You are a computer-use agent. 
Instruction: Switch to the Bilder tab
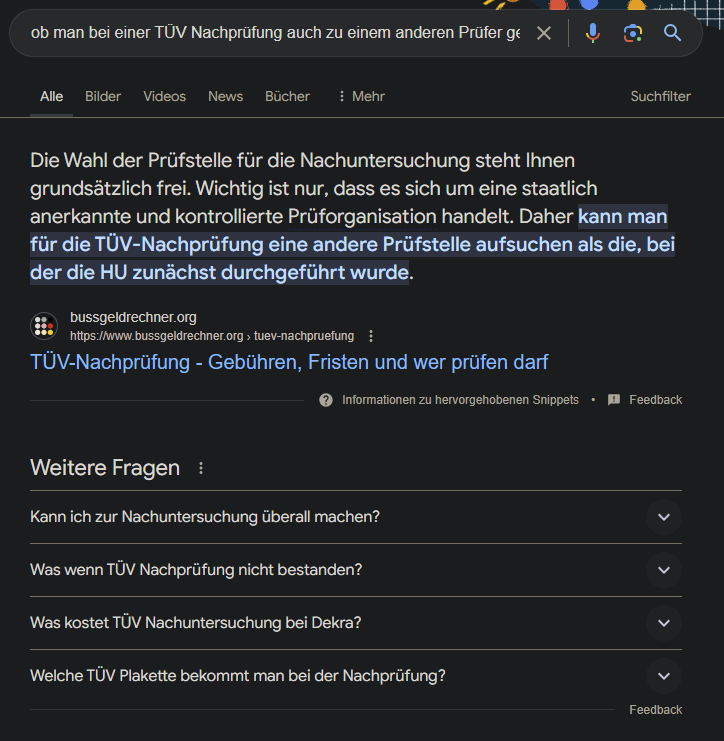point(103,96)
